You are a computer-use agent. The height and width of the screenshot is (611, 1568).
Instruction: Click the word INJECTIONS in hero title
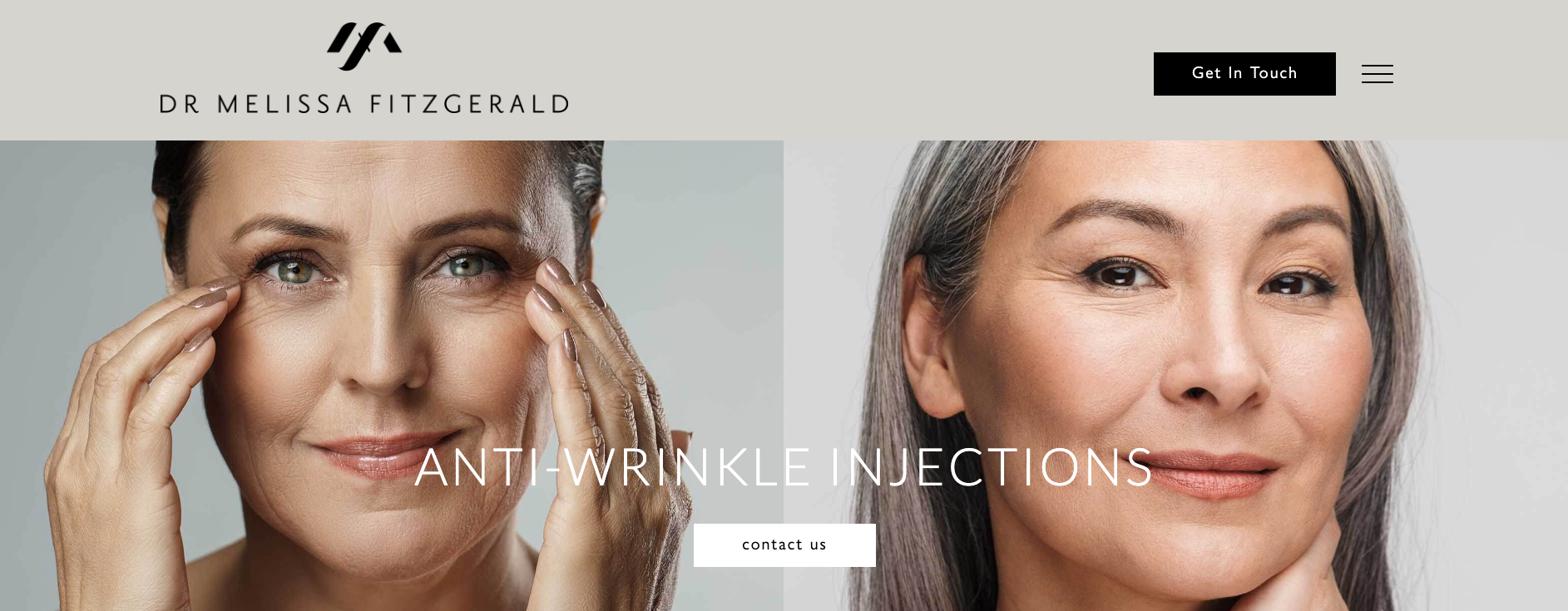[992, 467]
